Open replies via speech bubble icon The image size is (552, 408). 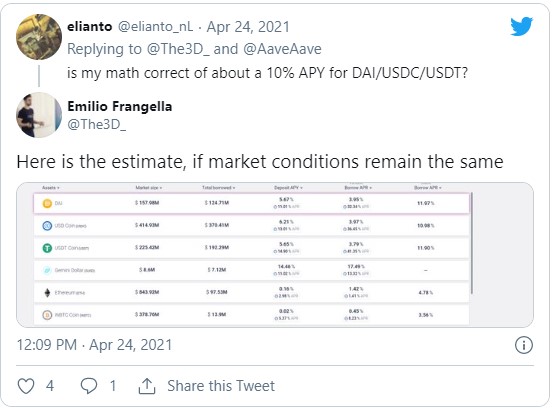pos(89,386)
